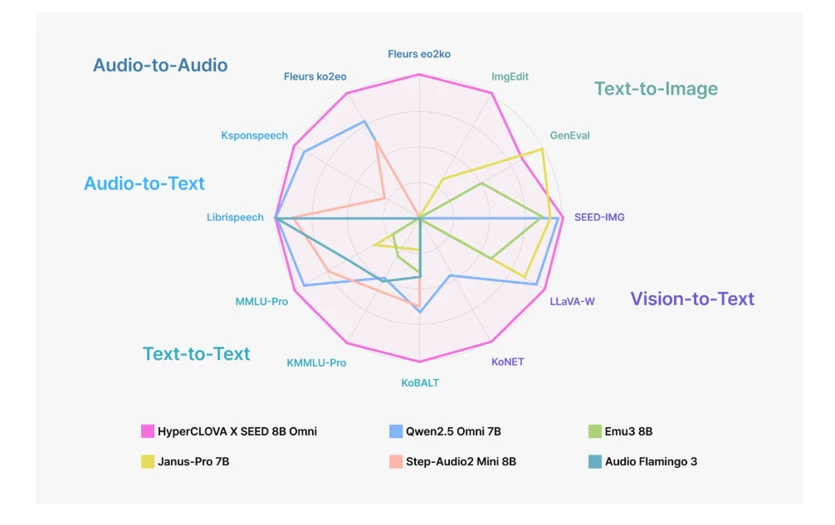Click the pink HyperCLOVA X SEED legend swatch
Screen dimensions: 835x525
click(x=148, y=431)
